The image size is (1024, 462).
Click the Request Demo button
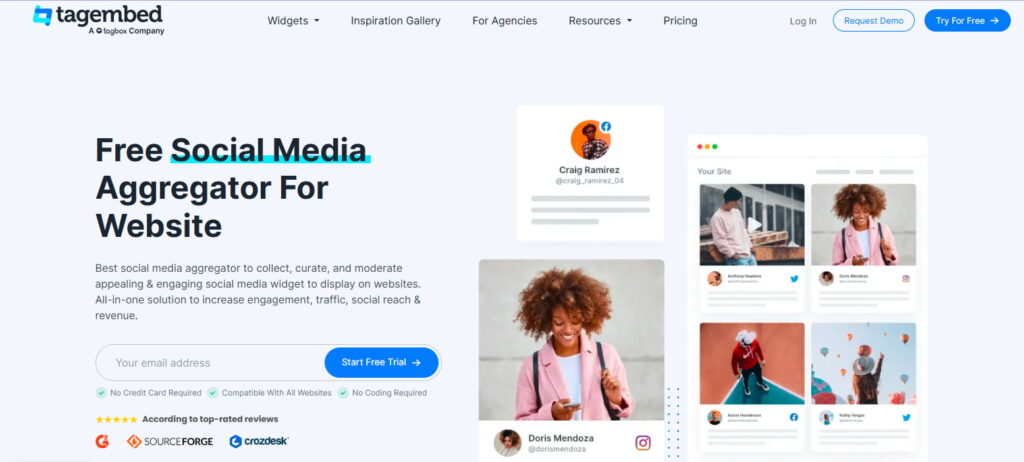point(874,21)
